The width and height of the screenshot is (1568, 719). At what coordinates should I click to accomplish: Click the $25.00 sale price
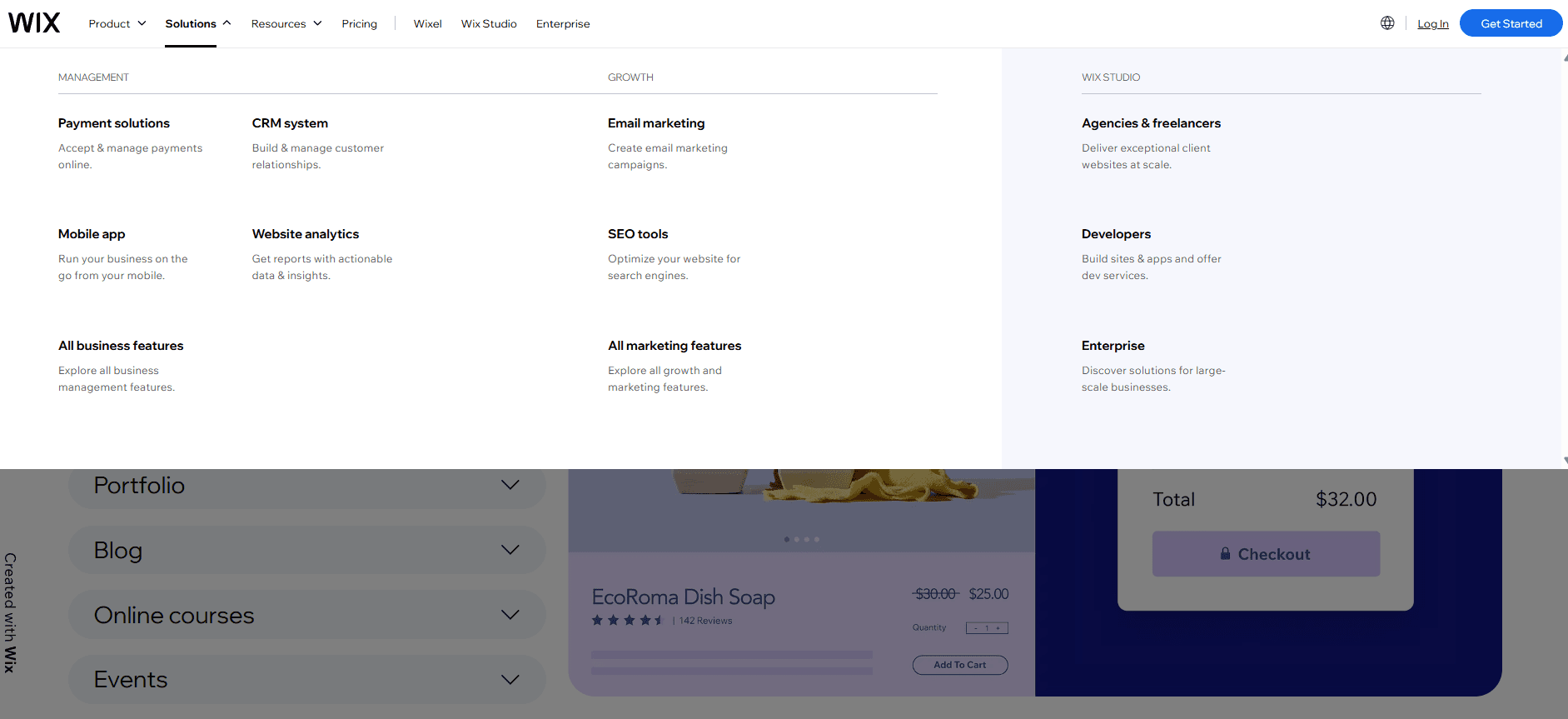click(x=988, y=594)
